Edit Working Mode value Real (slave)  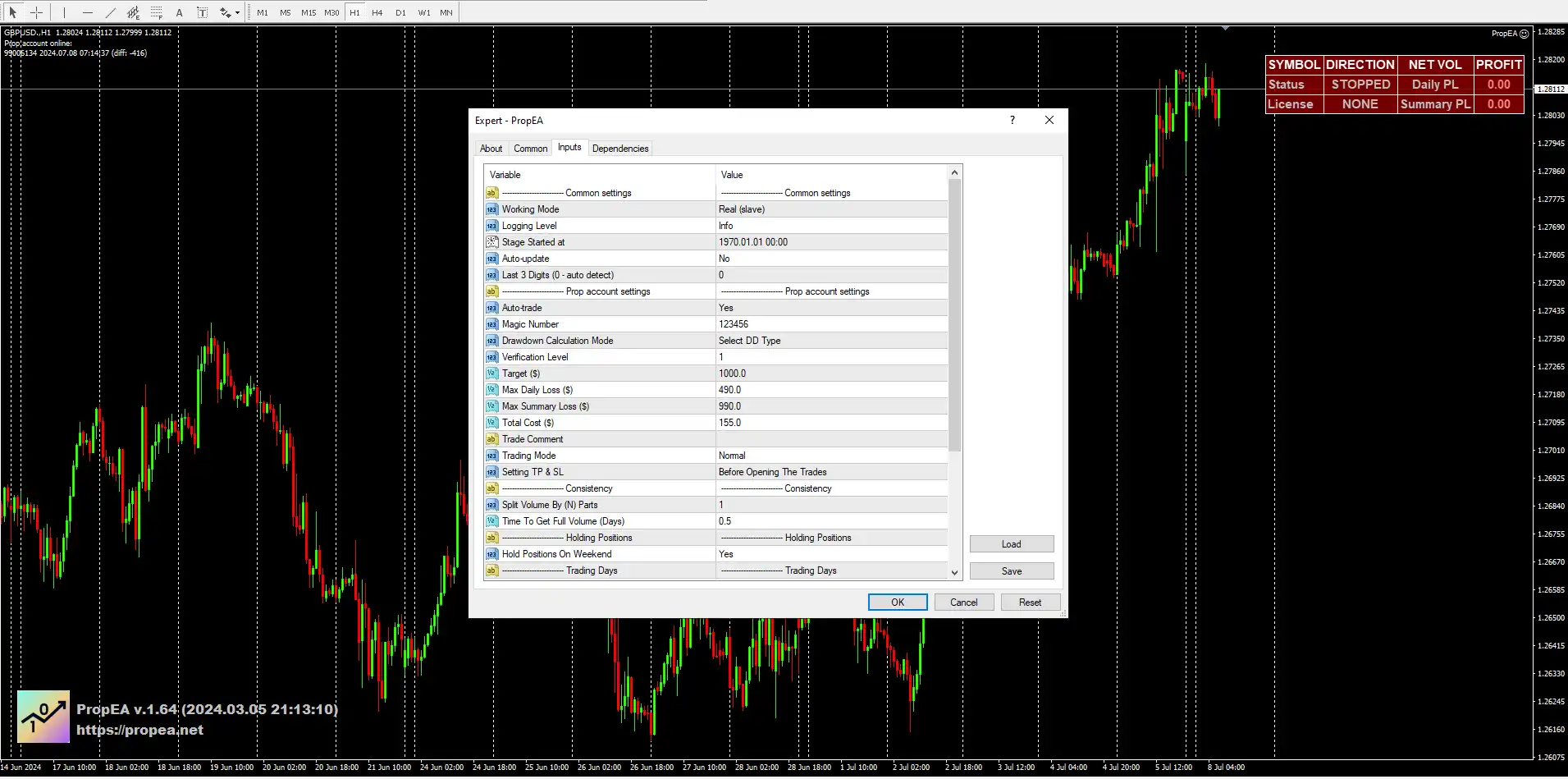pos(831,209)
